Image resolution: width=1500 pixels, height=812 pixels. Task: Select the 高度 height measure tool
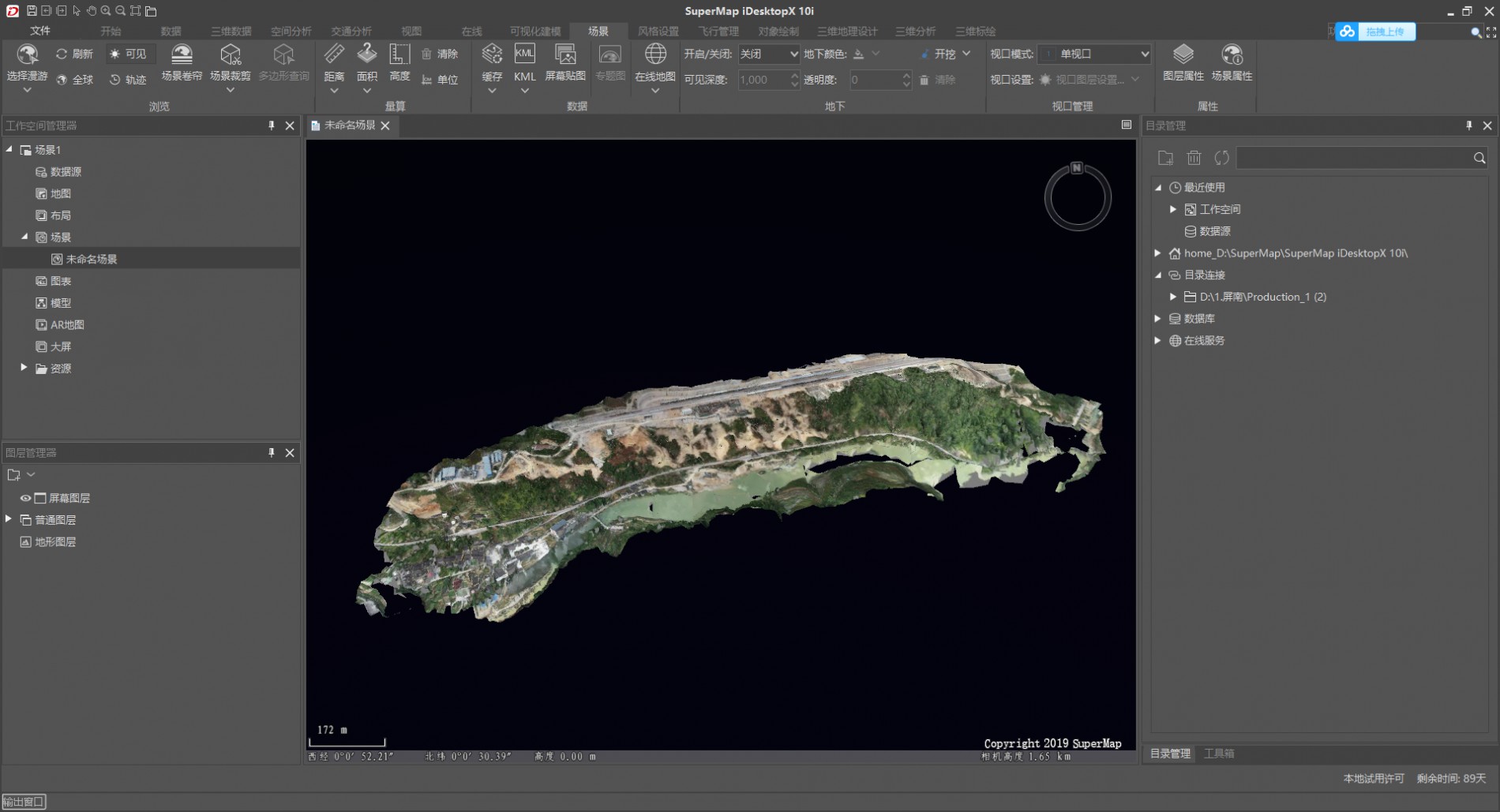[x=399, y=62]
